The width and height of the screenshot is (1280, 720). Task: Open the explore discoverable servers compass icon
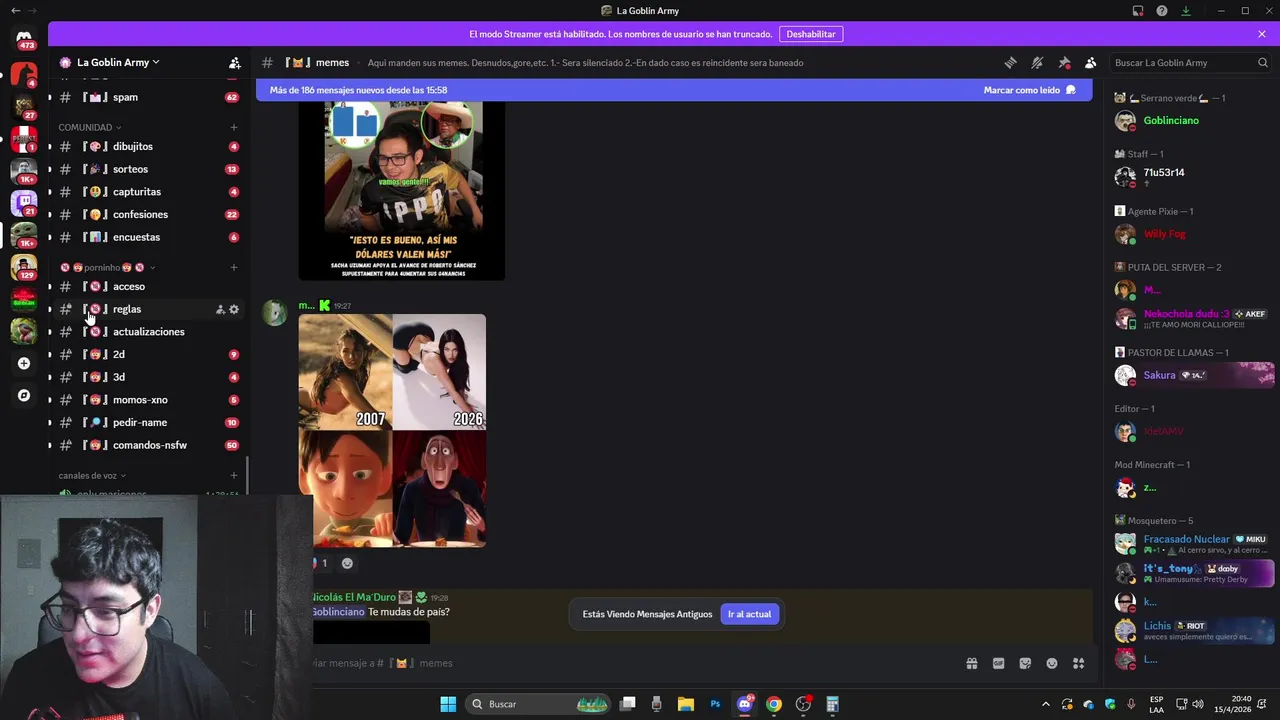click(24, 395)
